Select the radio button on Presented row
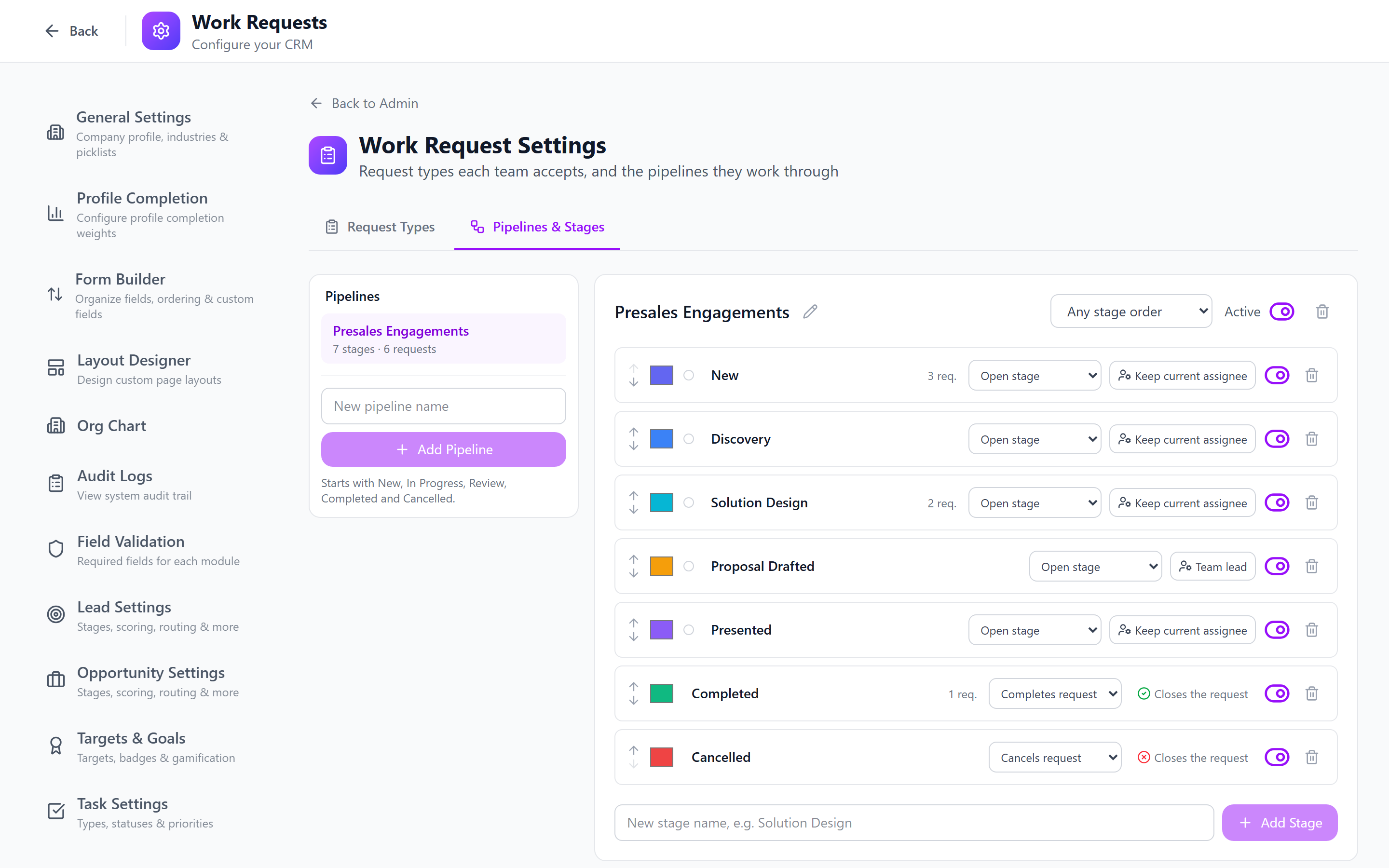Screen dimensions: 1389x868 pos(689,630)
